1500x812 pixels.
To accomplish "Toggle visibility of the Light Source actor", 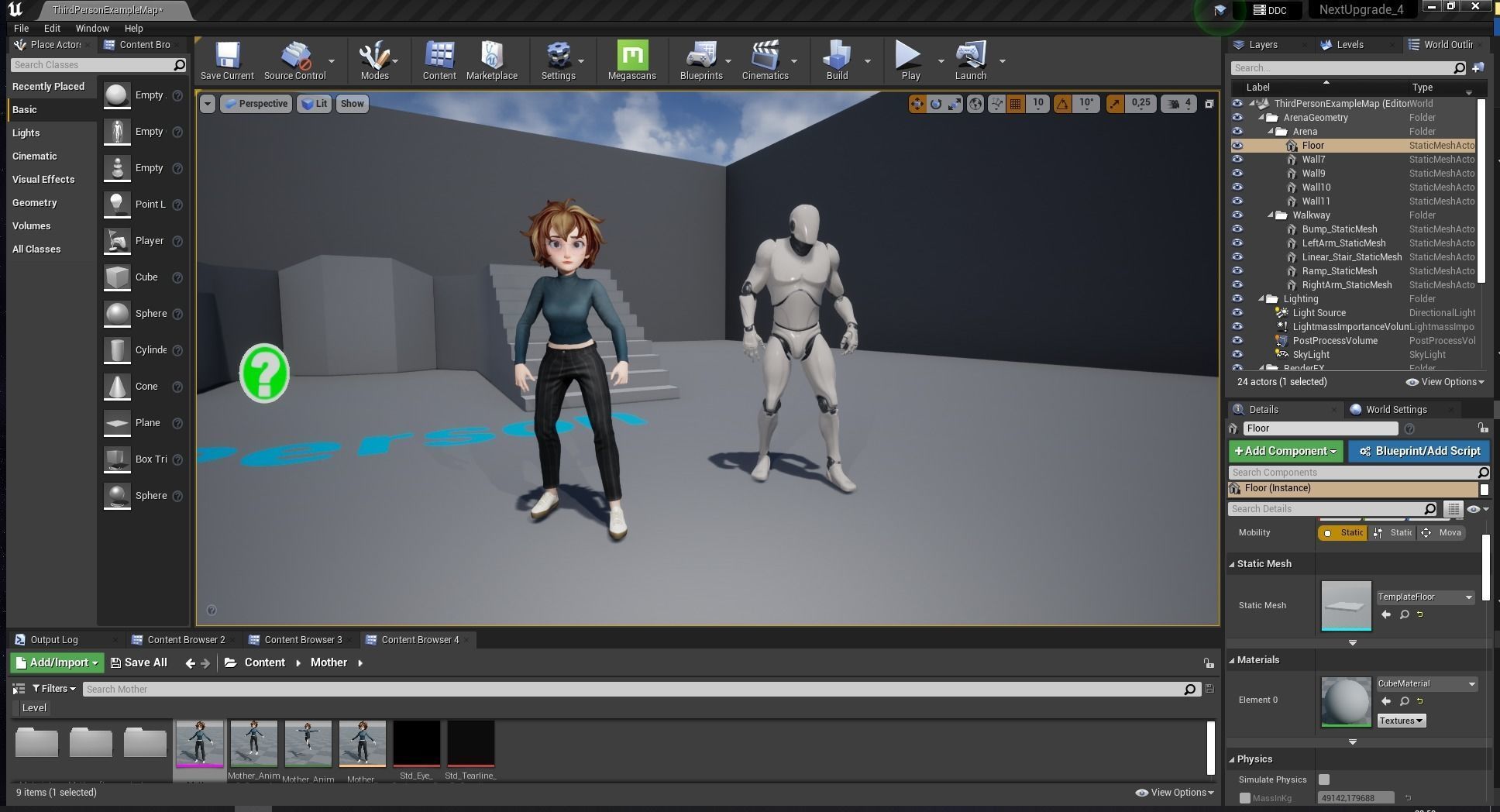I will tap(1237, 313).
